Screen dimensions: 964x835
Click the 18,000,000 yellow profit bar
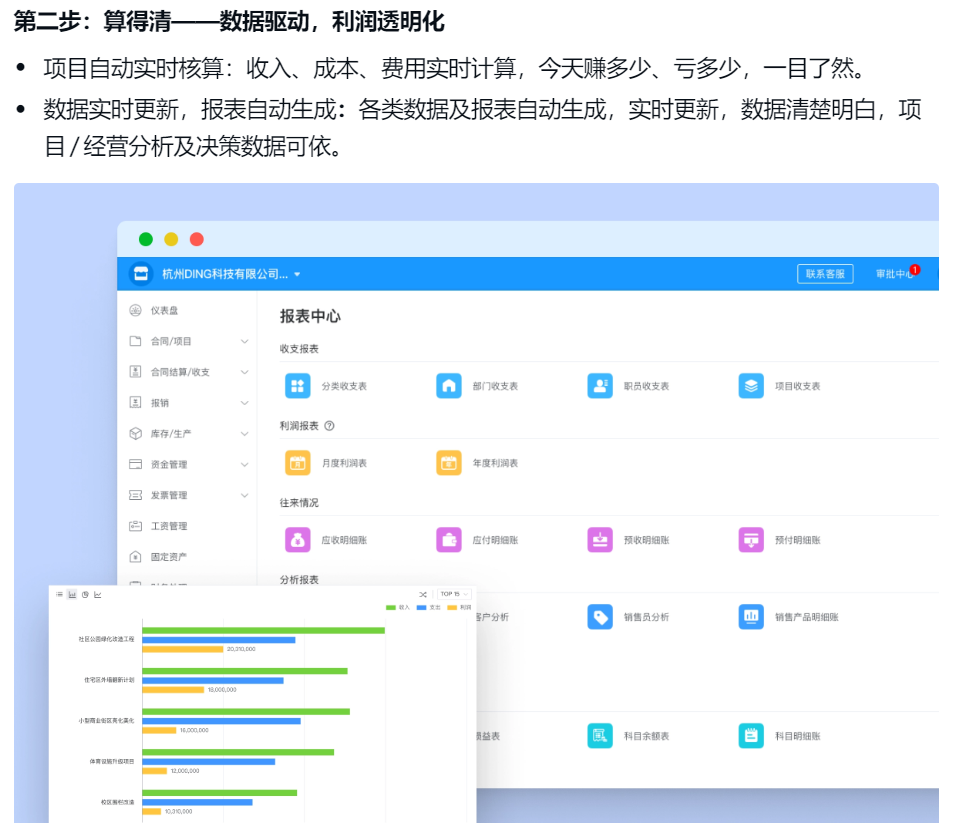click(173, 690)
